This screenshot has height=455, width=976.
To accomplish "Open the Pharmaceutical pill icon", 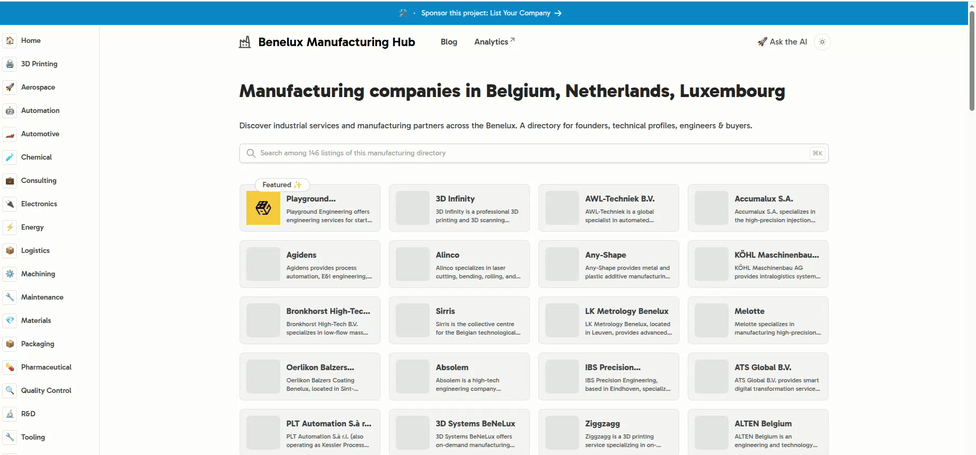I will [x=10, y=367].
